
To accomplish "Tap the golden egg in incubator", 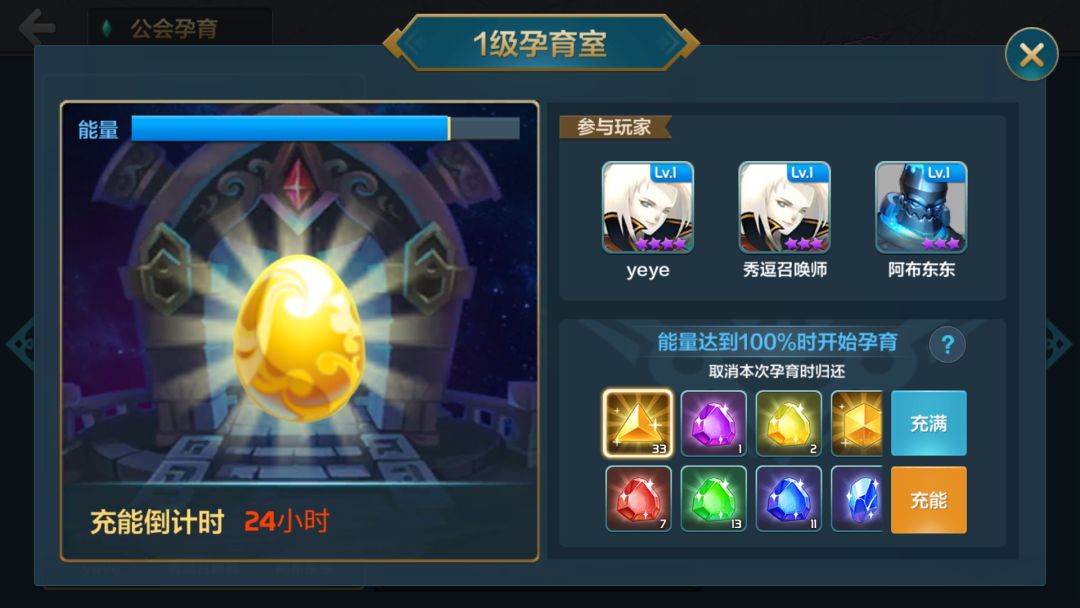I will coord(299,337).
